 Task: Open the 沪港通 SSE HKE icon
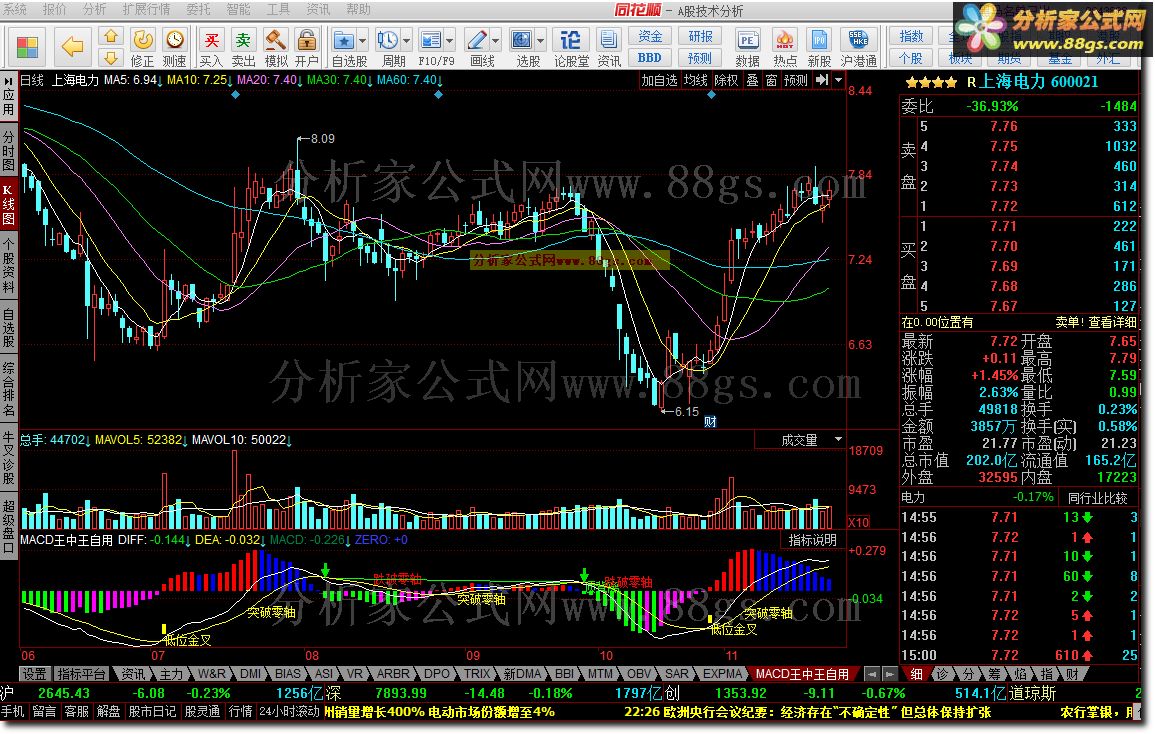click(x=858, y=40)
